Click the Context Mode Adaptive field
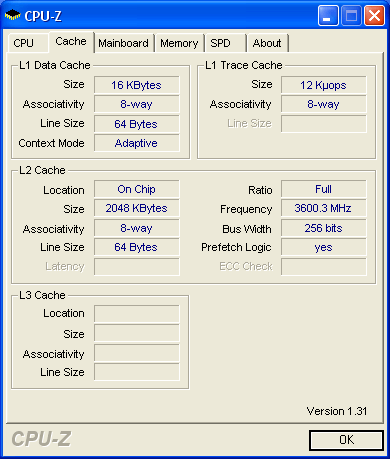Viewport: 390px width, 459px height. [137, 143]
